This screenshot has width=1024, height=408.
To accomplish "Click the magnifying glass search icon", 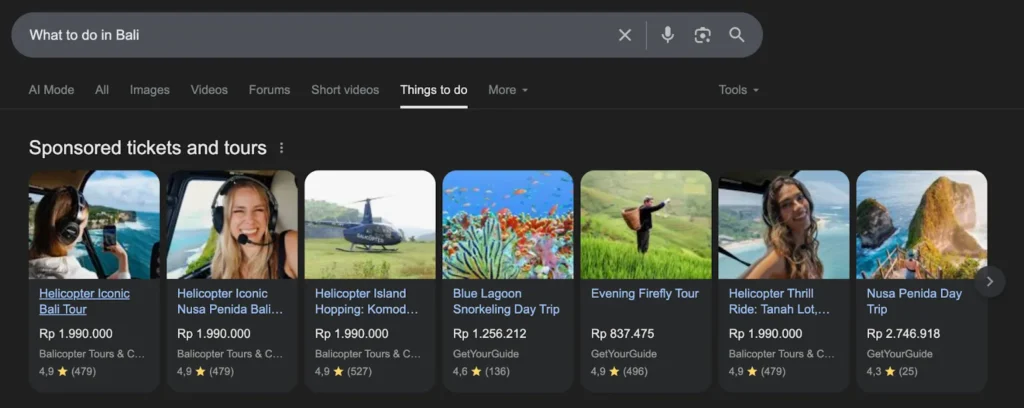I will pyautogui.click(x=737, y=35).
